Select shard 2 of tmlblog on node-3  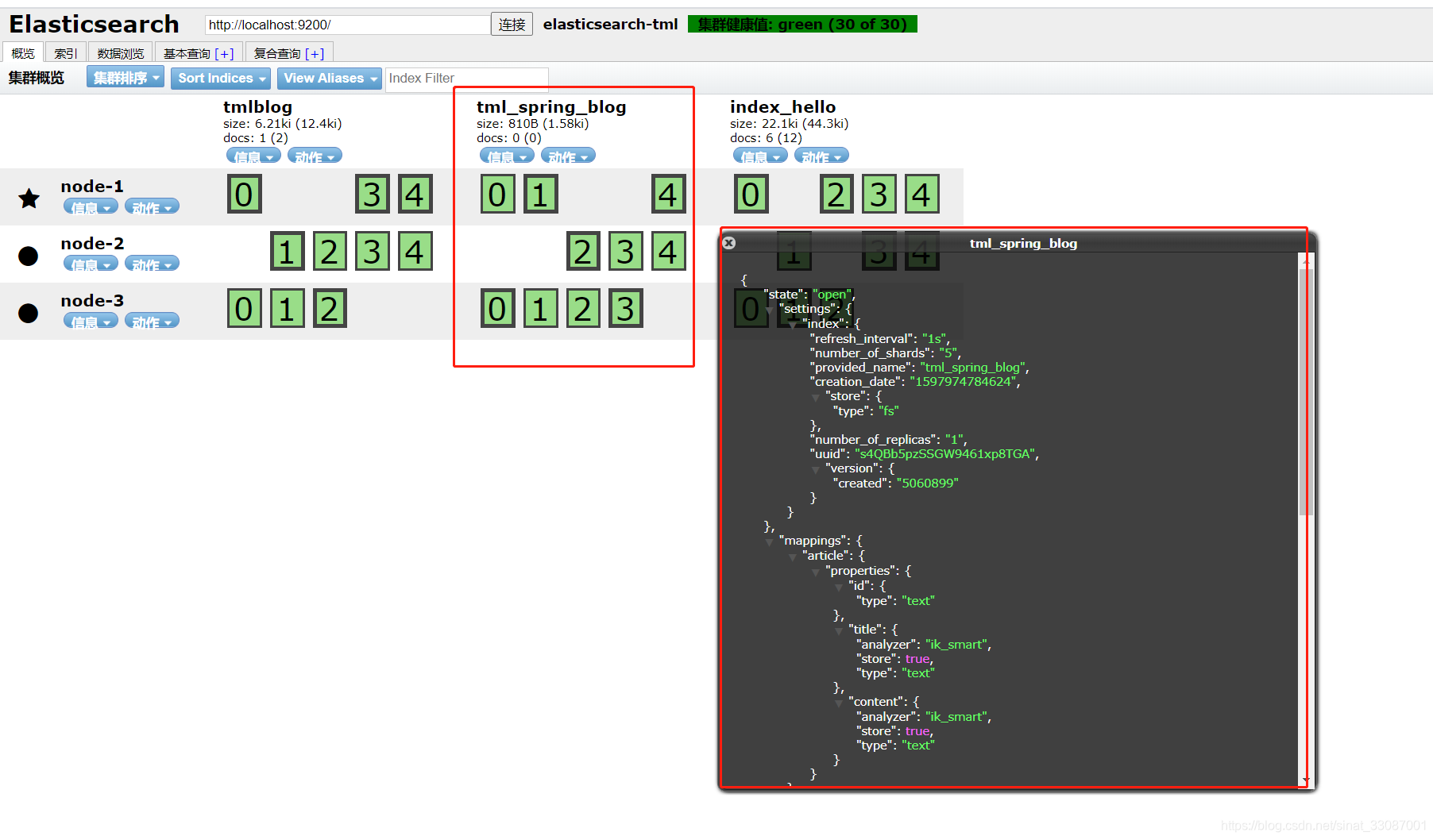pos(330,309)
